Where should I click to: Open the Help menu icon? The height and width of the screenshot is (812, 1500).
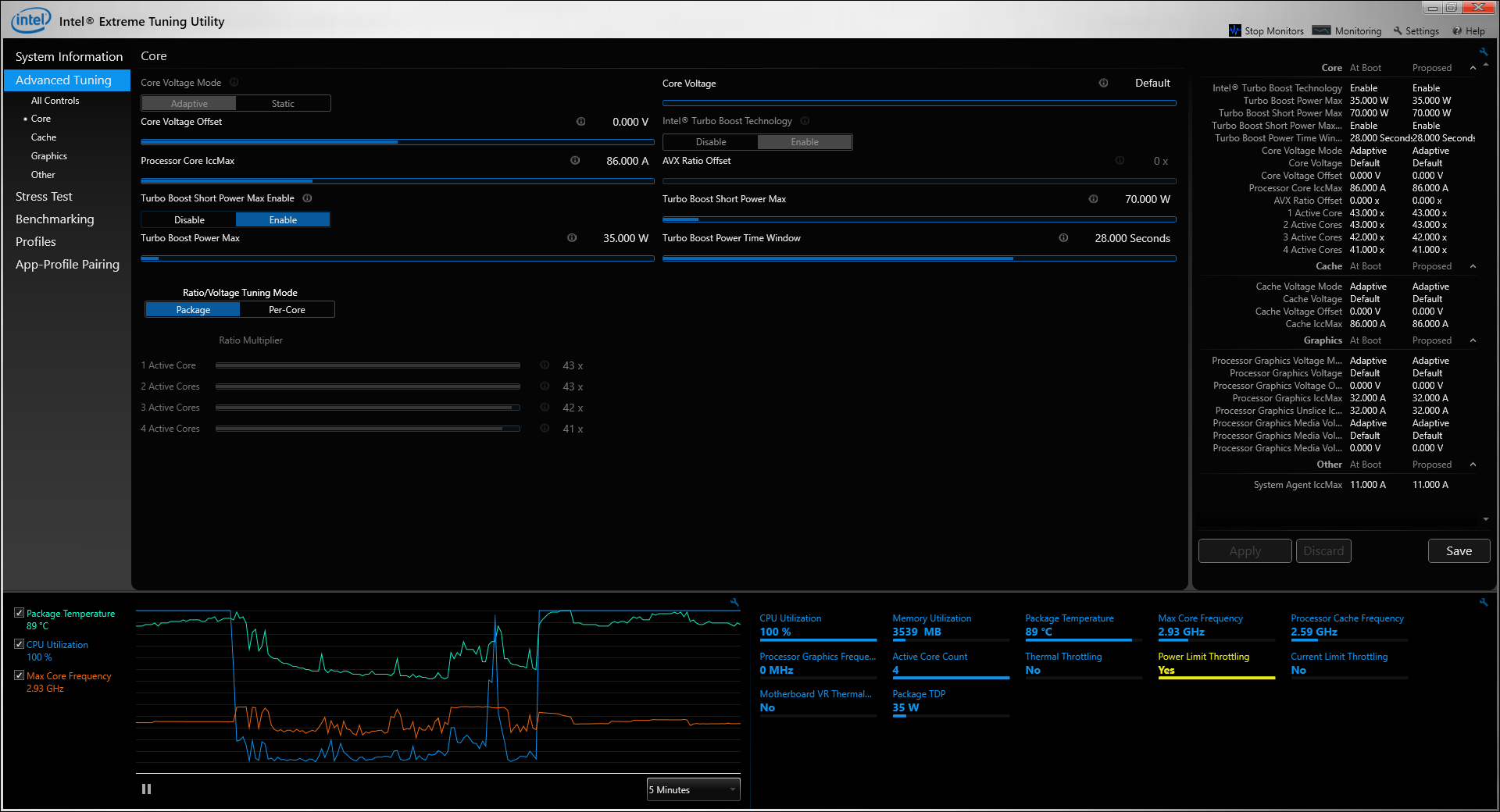point(1457,31)
